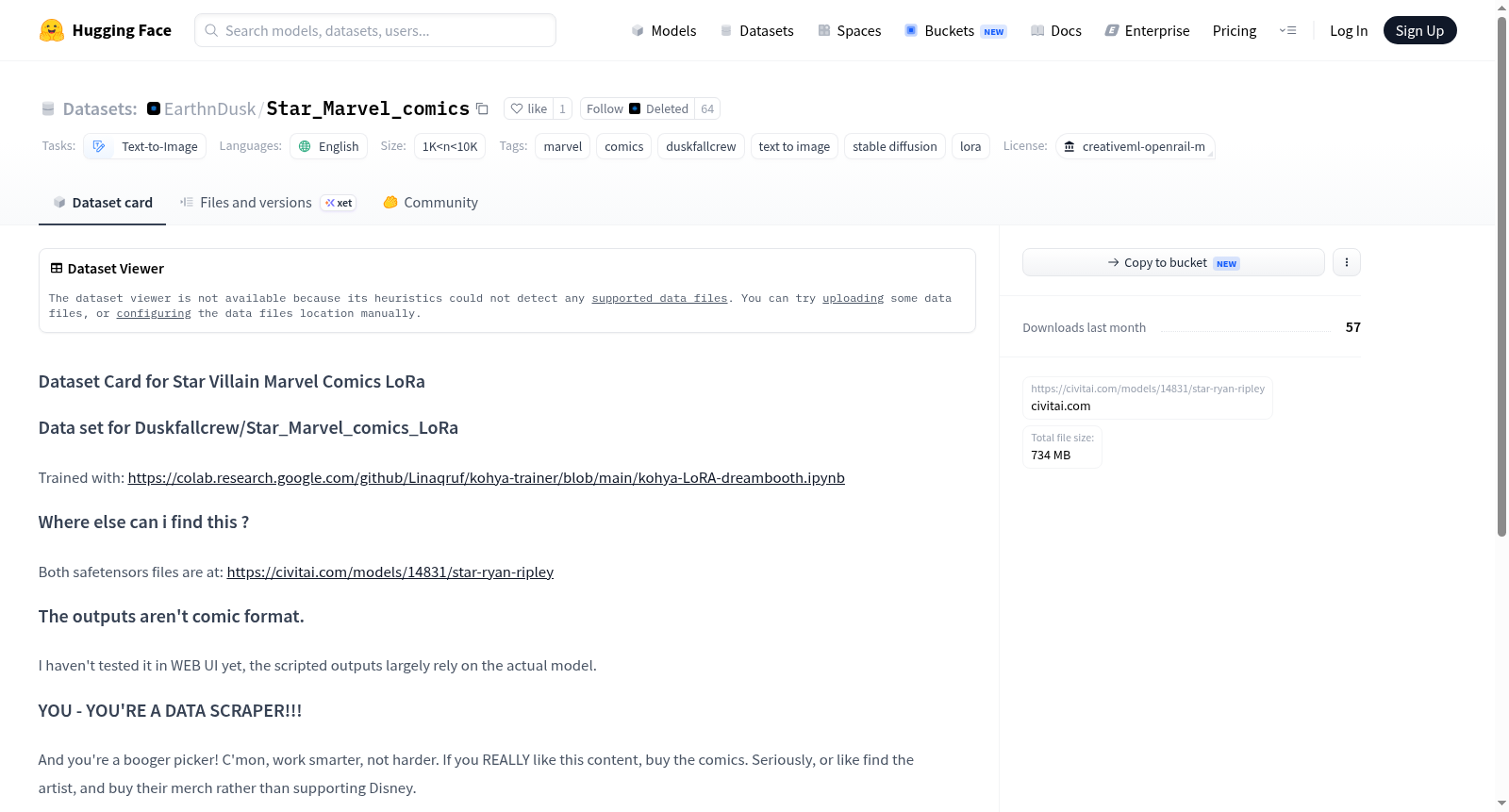Open the uploading link in Dataset Viewer
1509x812 pixels.
click(853, 298)
